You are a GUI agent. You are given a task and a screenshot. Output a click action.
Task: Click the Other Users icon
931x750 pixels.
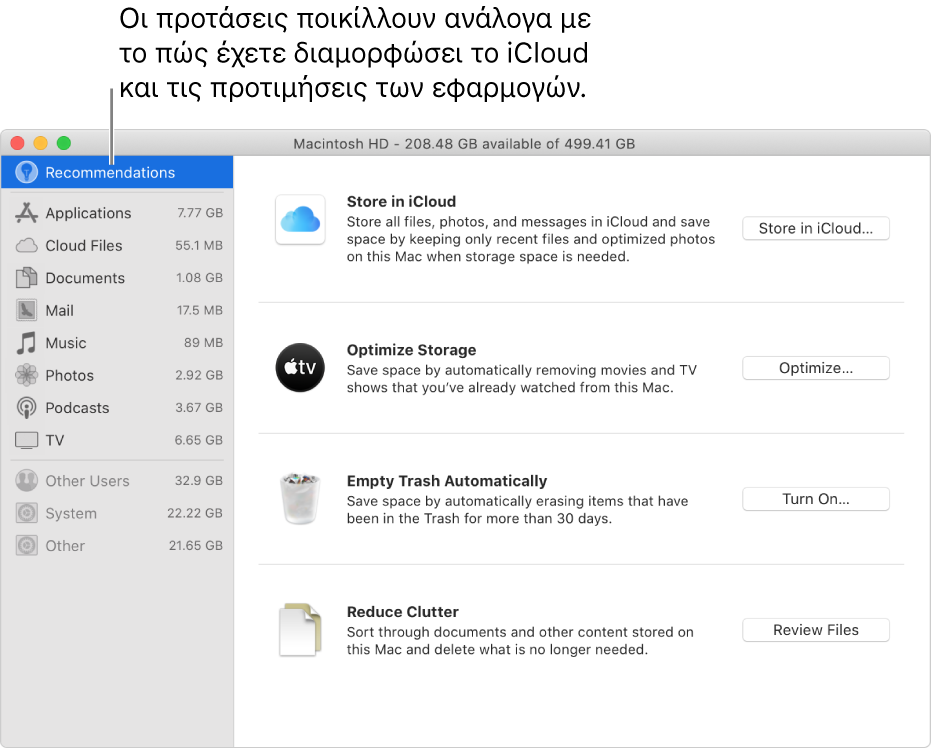(26, 480)
